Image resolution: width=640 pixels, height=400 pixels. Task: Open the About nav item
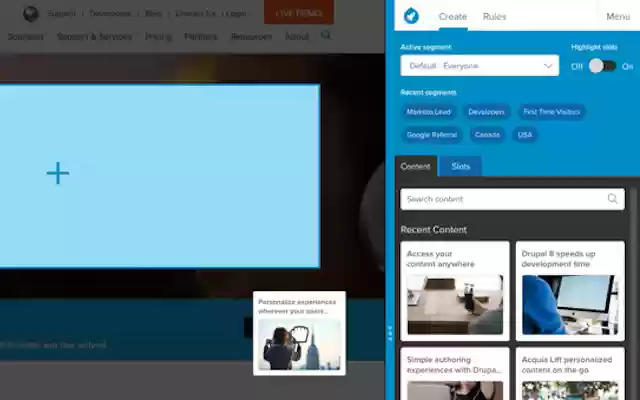point(297,36)
